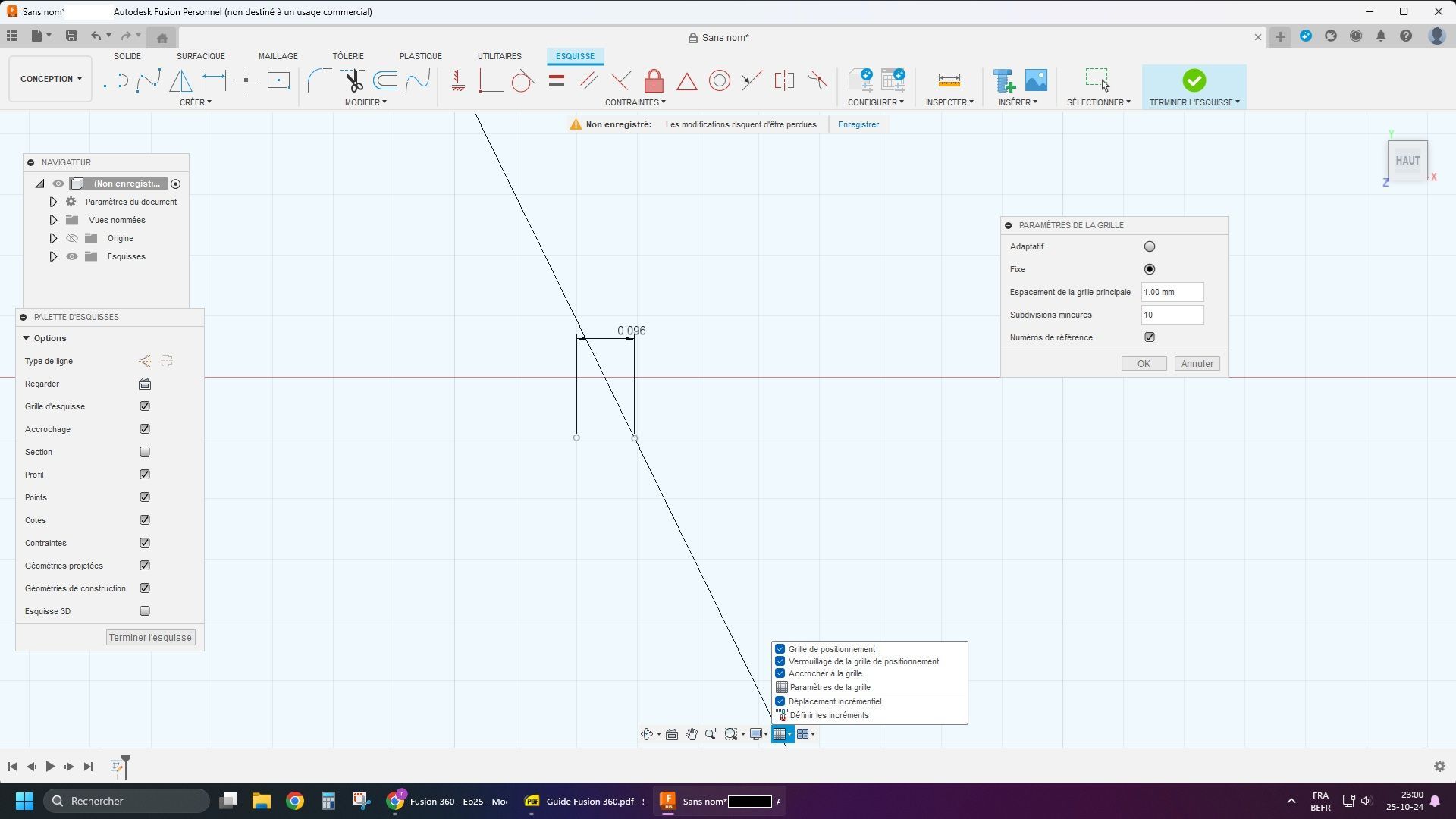Confirm grid settings with OK button
Viewport: 1456px width, 819px height.
1144,364
